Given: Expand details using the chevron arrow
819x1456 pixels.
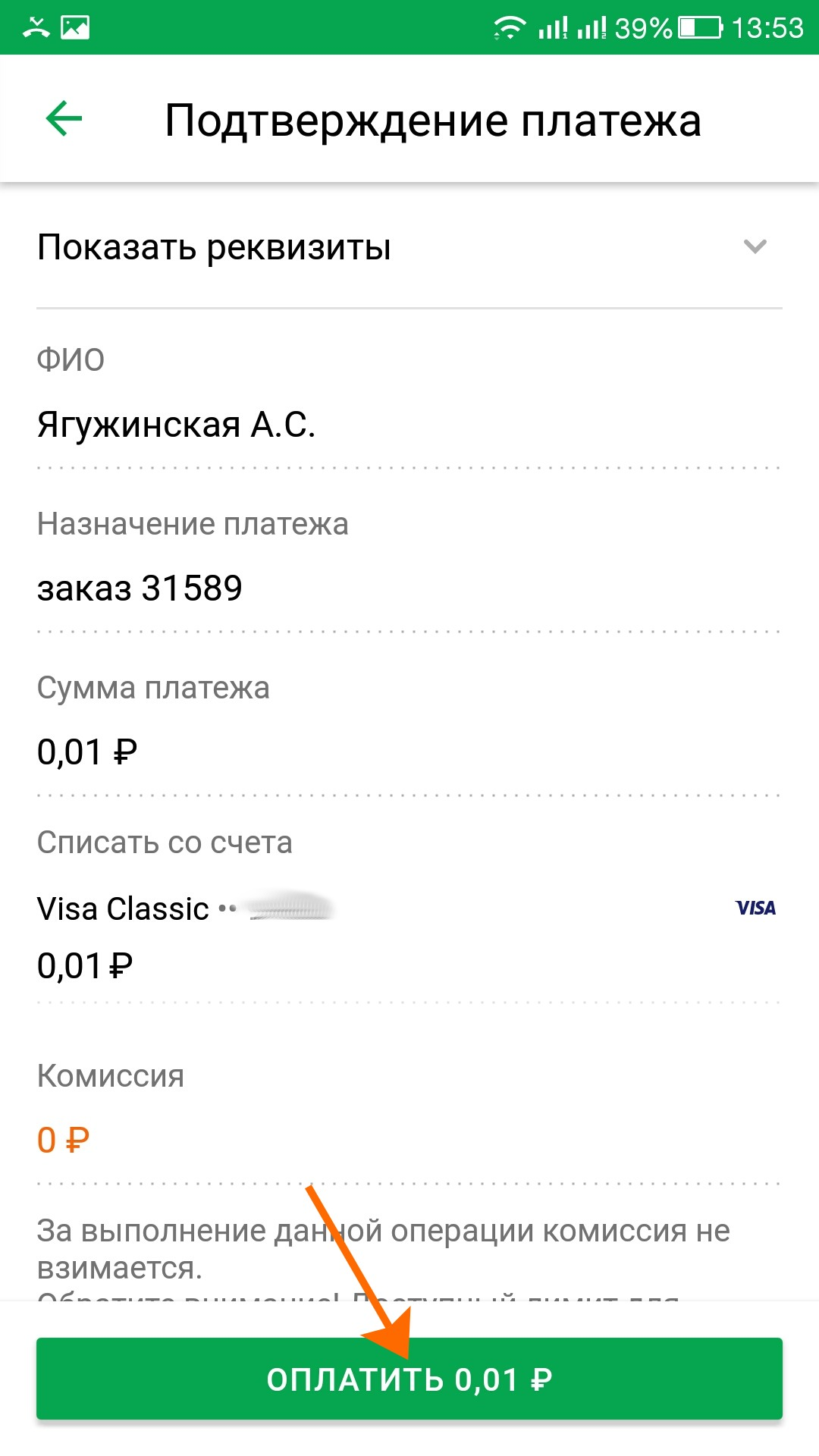Looking at the screenshot, I should [x=755, y=246].
